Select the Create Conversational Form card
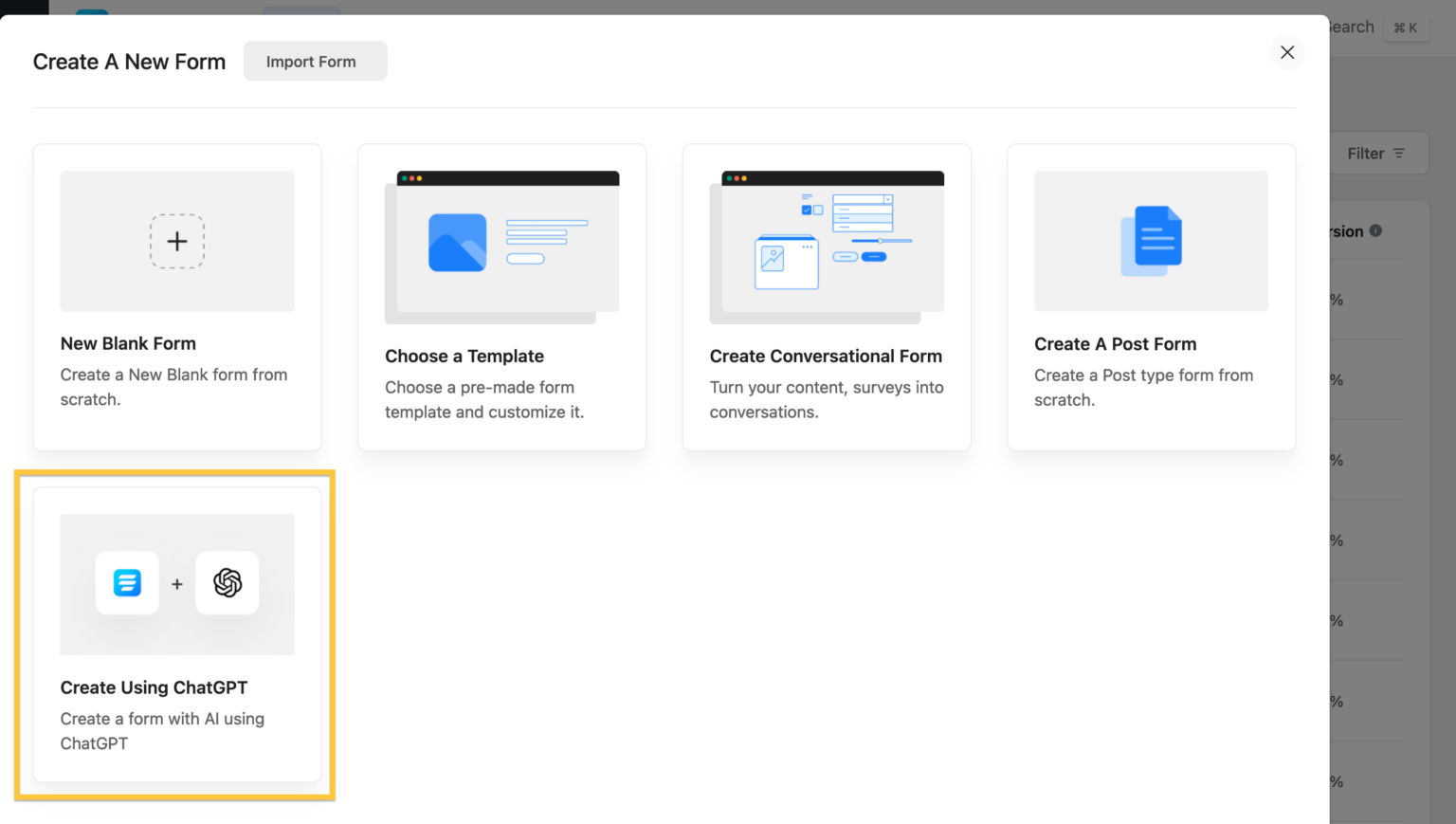Screen dimensions: 1456x824 tap(826, 297)
